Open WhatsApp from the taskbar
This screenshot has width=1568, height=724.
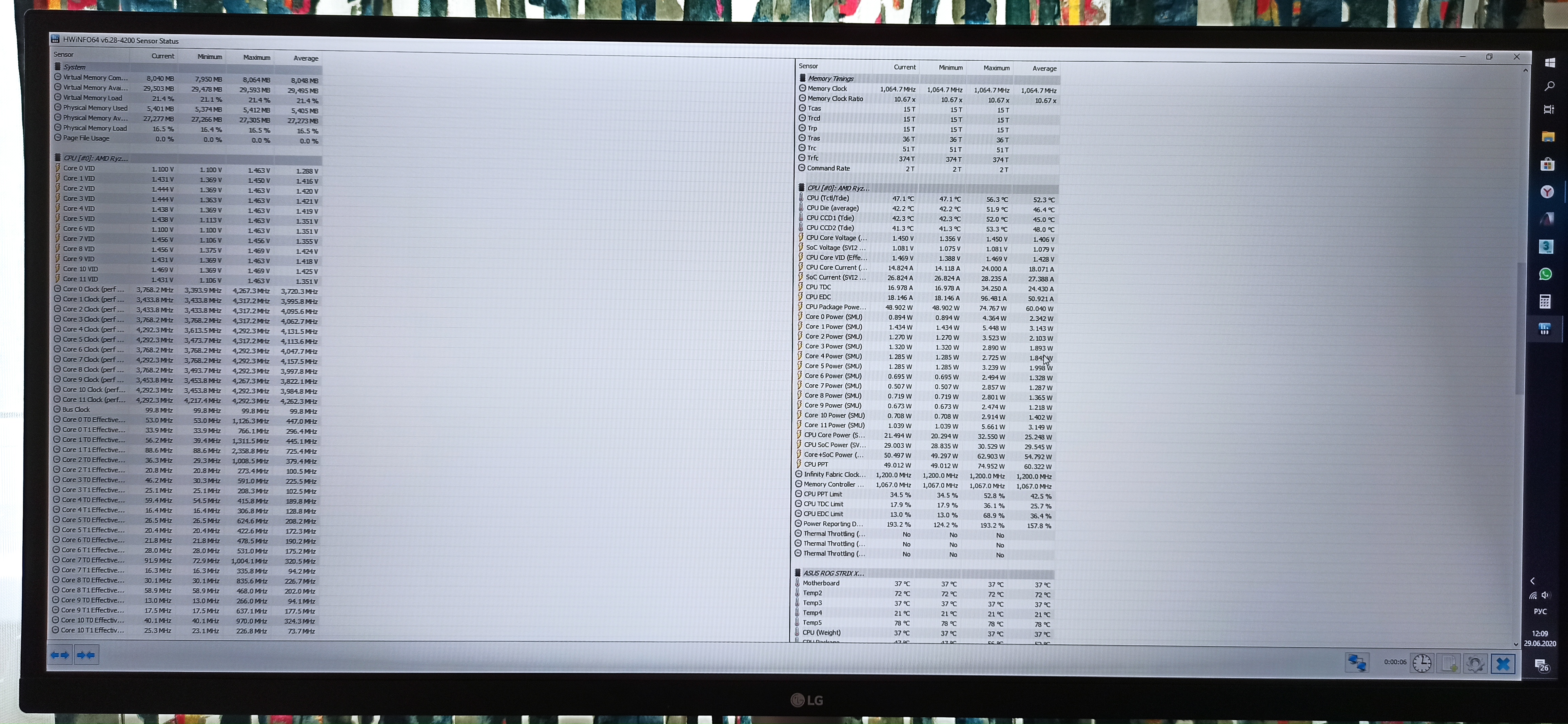(1546, 274)
